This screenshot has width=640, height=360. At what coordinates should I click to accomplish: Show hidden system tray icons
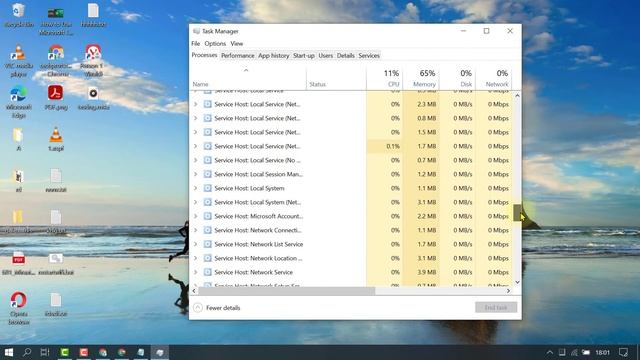[x=550, y=352]
